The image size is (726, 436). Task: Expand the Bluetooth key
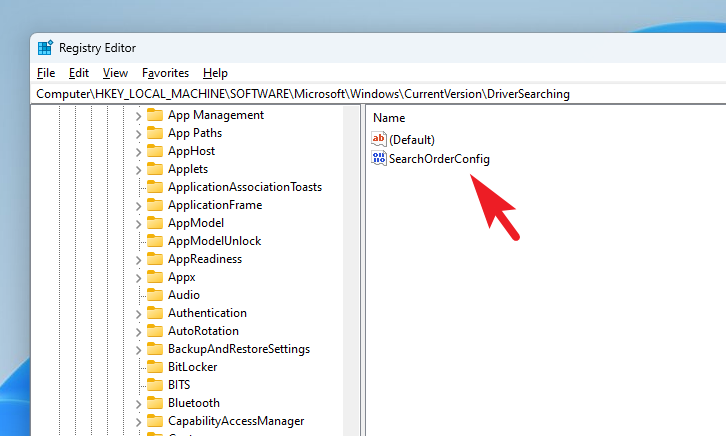click(138, 404)
